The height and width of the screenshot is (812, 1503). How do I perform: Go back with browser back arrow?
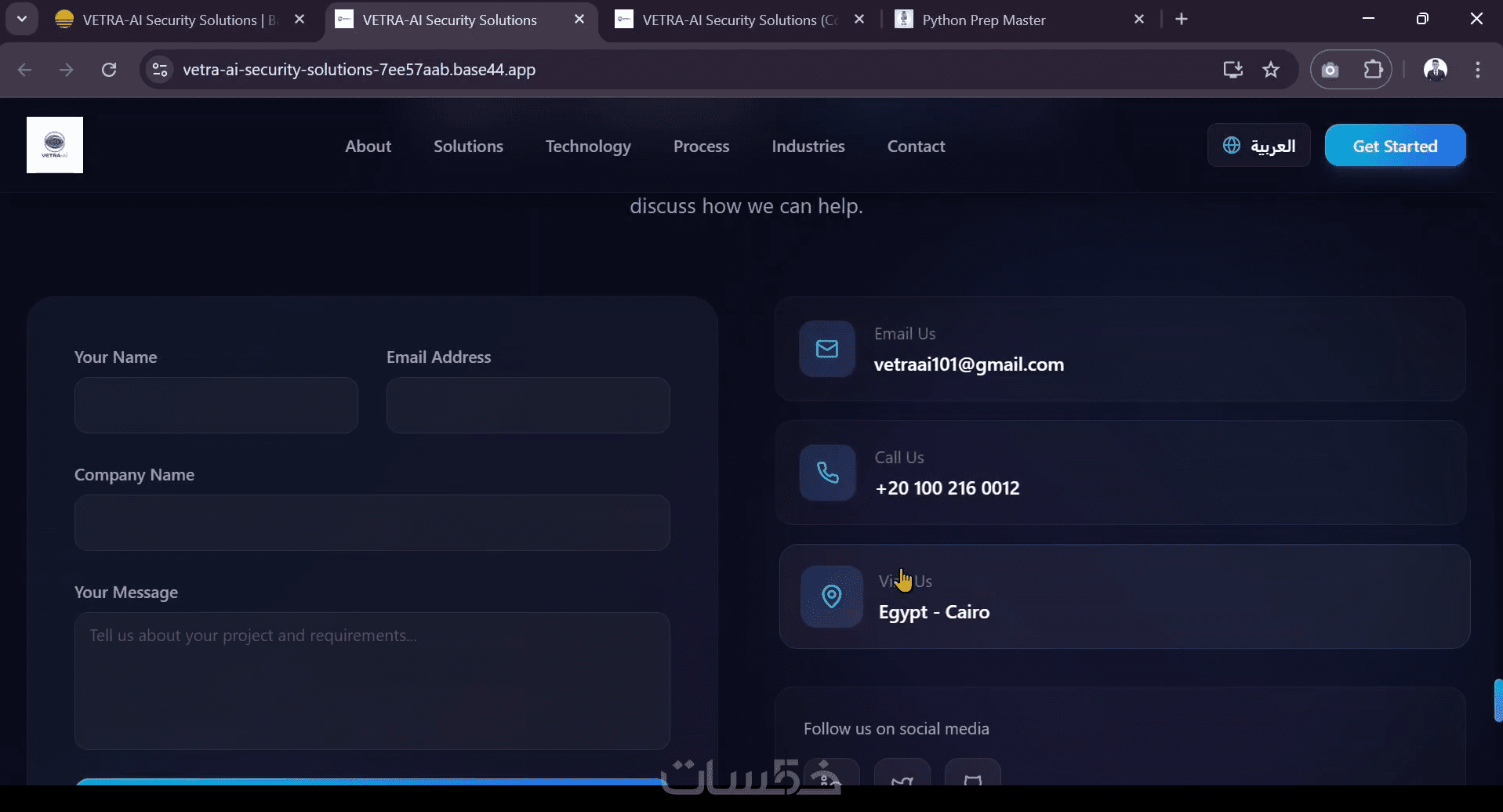[x=25, y=70]
